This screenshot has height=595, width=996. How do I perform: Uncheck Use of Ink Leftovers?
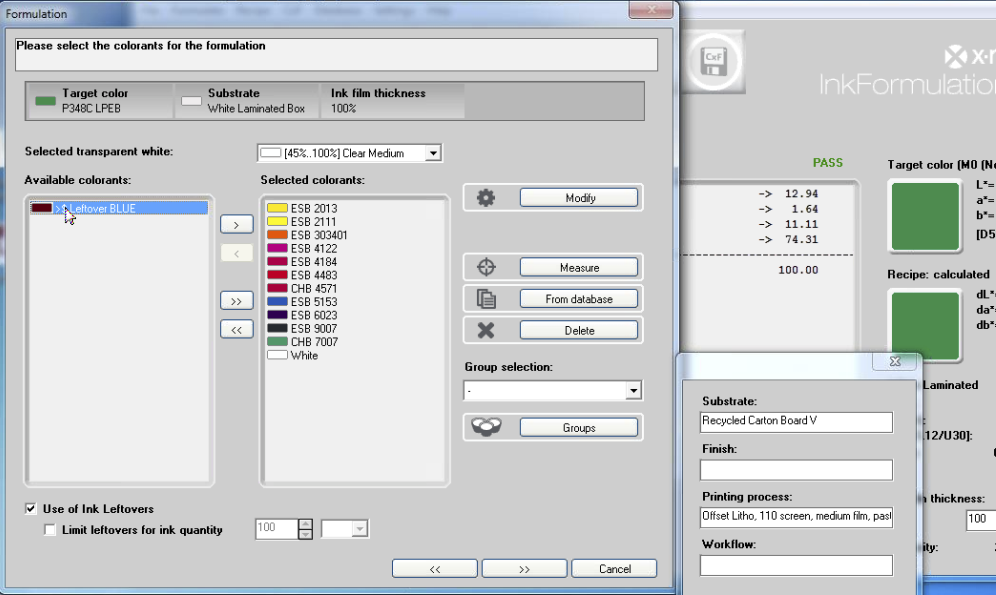31,509
